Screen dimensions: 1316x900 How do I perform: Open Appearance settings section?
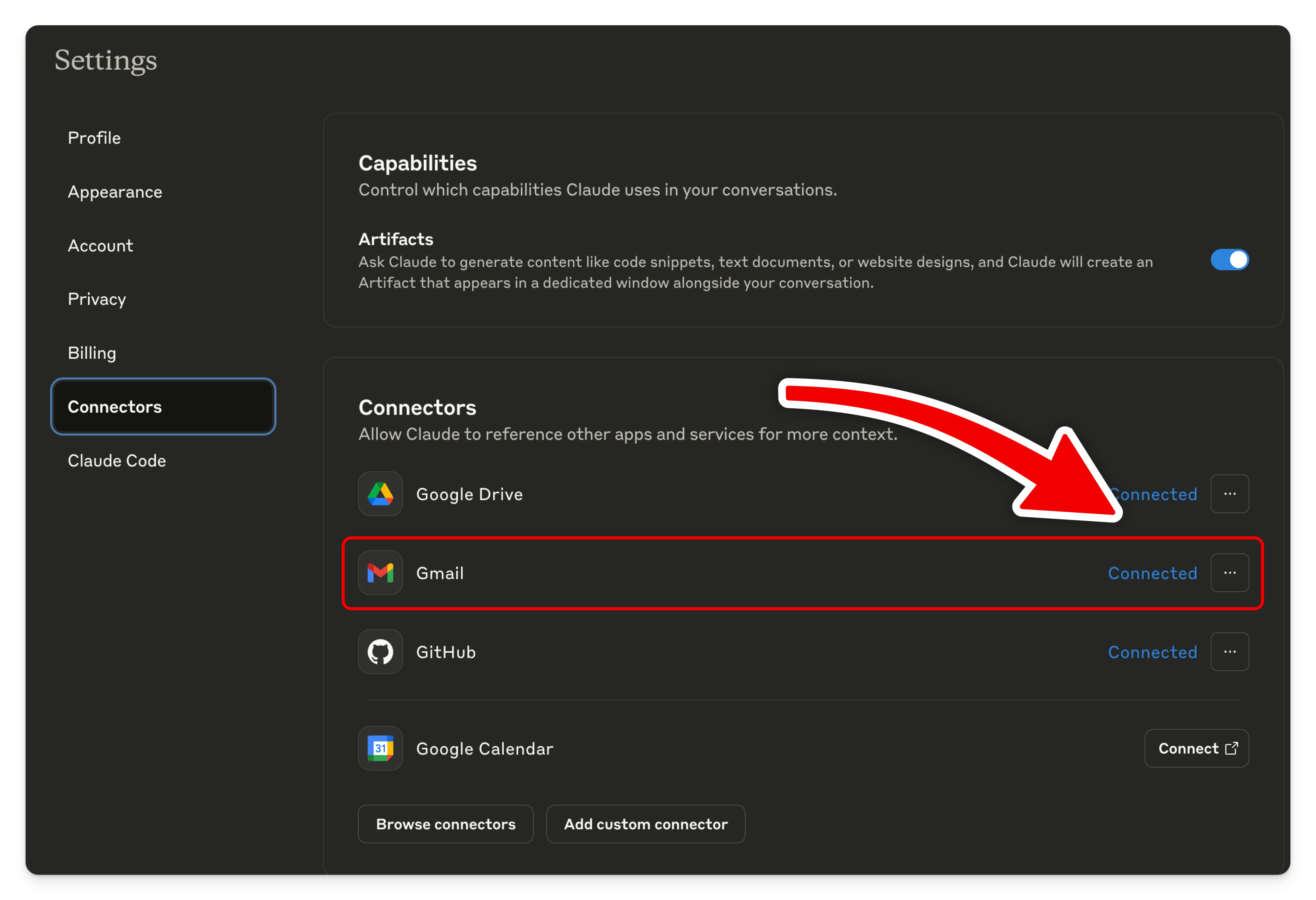115,192
